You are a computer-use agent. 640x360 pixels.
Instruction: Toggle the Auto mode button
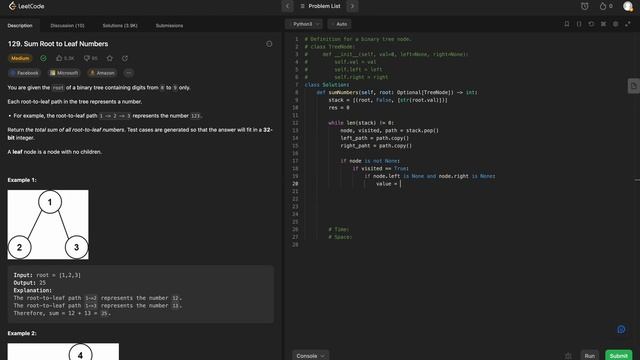tap(339, 24)
